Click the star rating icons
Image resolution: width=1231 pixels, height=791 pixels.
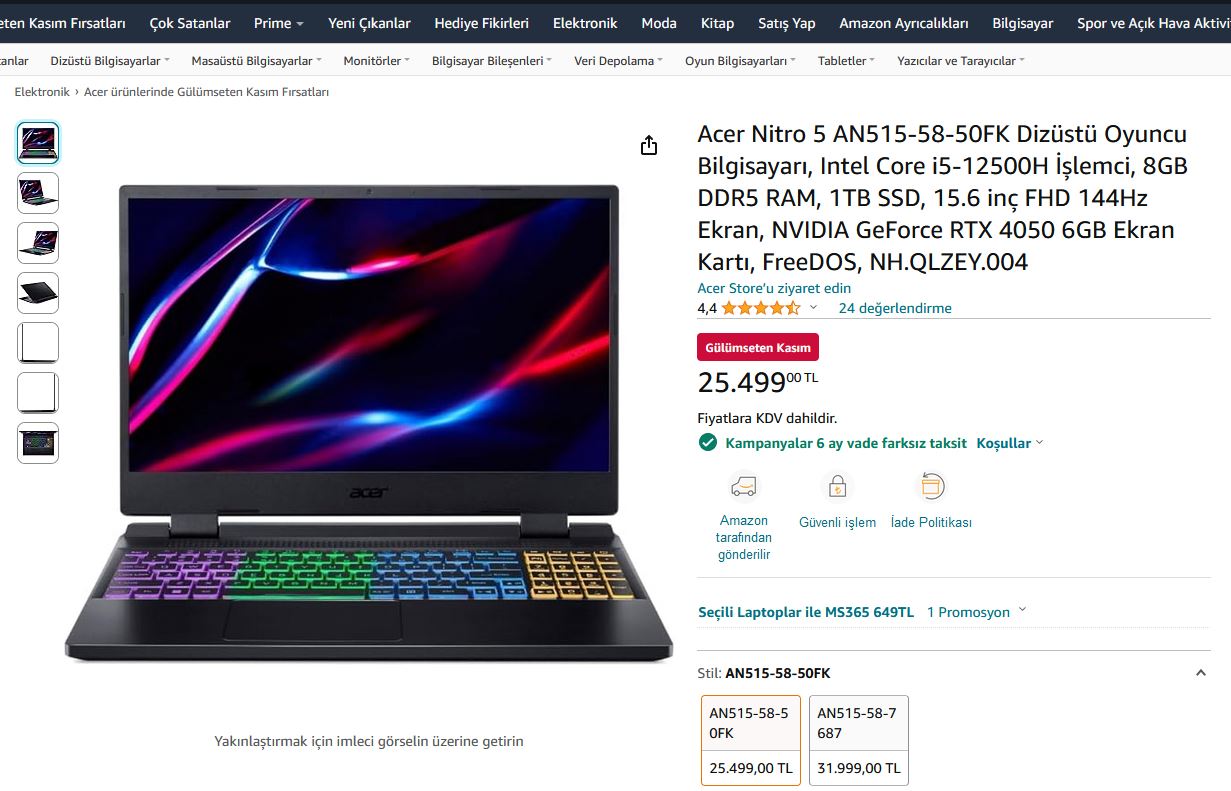761,308
